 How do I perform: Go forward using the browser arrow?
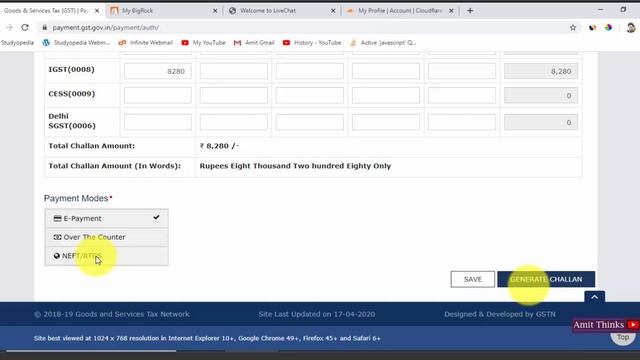click(x=9, y=27)
